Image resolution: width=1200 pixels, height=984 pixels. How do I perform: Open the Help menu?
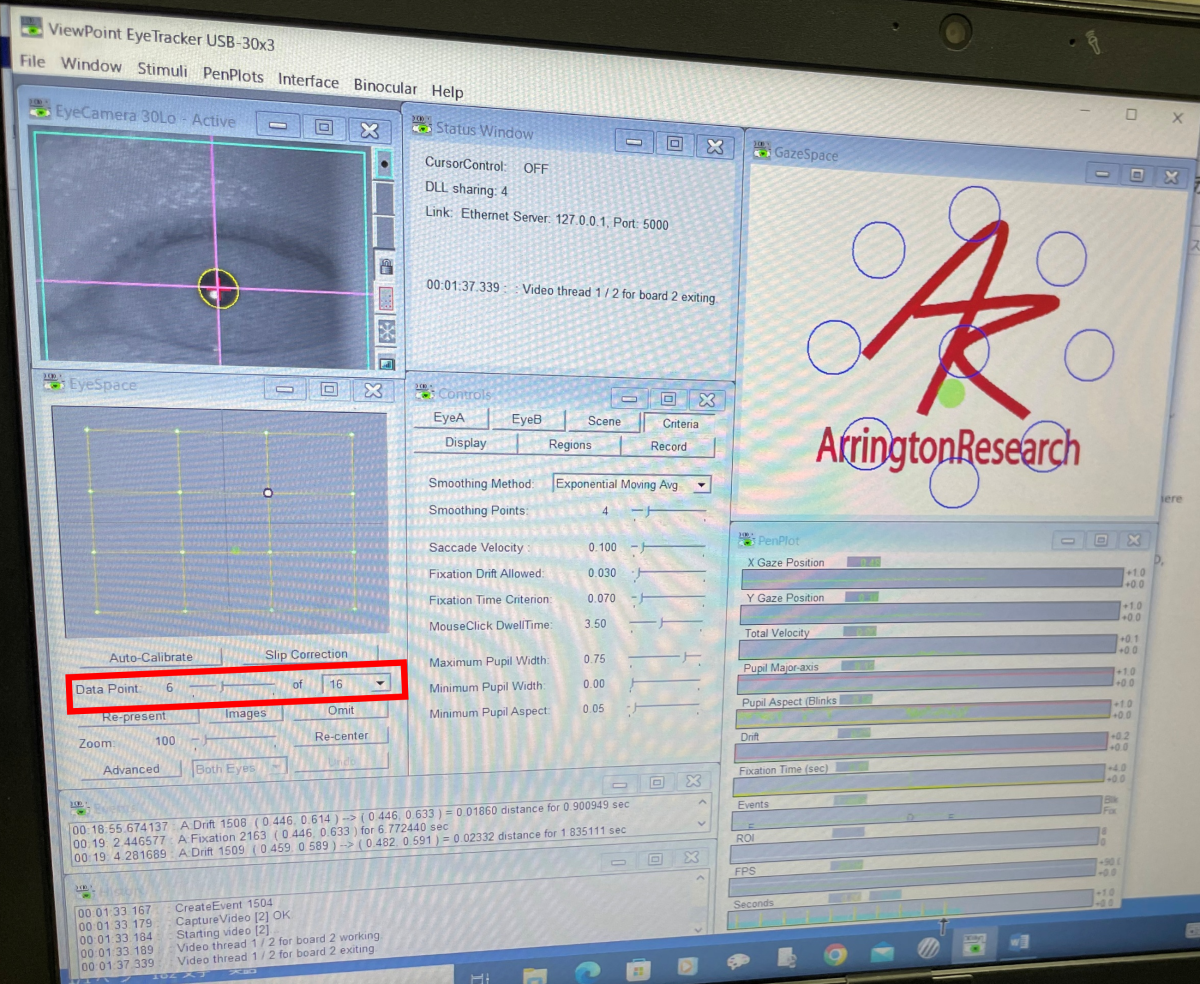click(447, 92)
